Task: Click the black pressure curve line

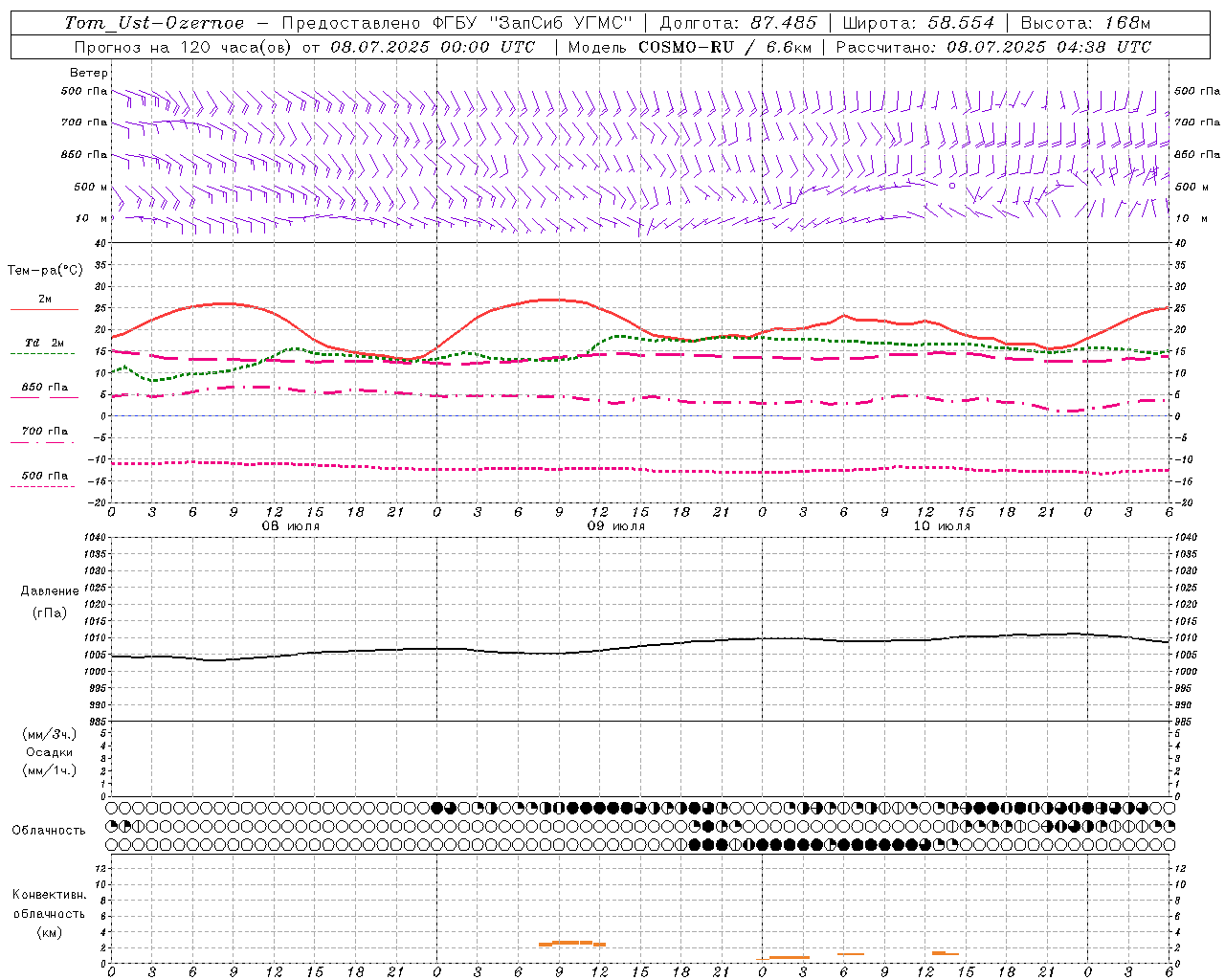Action: click(x=639, y=647)
